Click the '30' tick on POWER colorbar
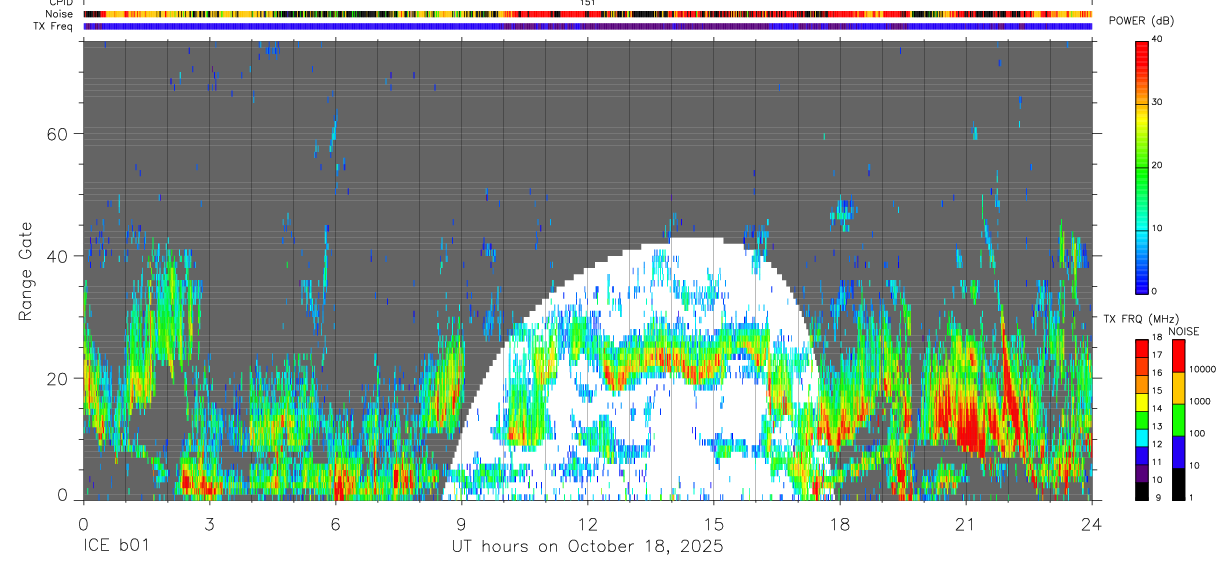 (x=1159, y=102)
